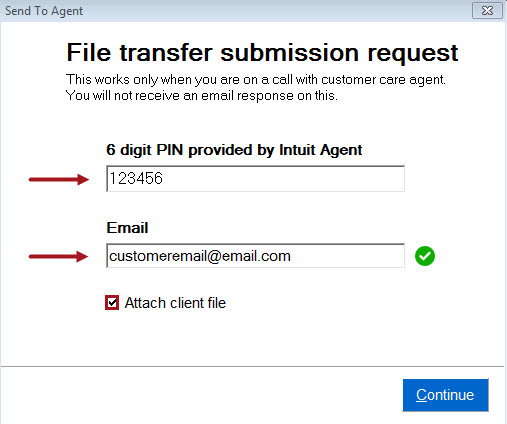Screen dimensions: 507x424
Task: Click the green email validation checkmark icon
Action: click(425, 256)
